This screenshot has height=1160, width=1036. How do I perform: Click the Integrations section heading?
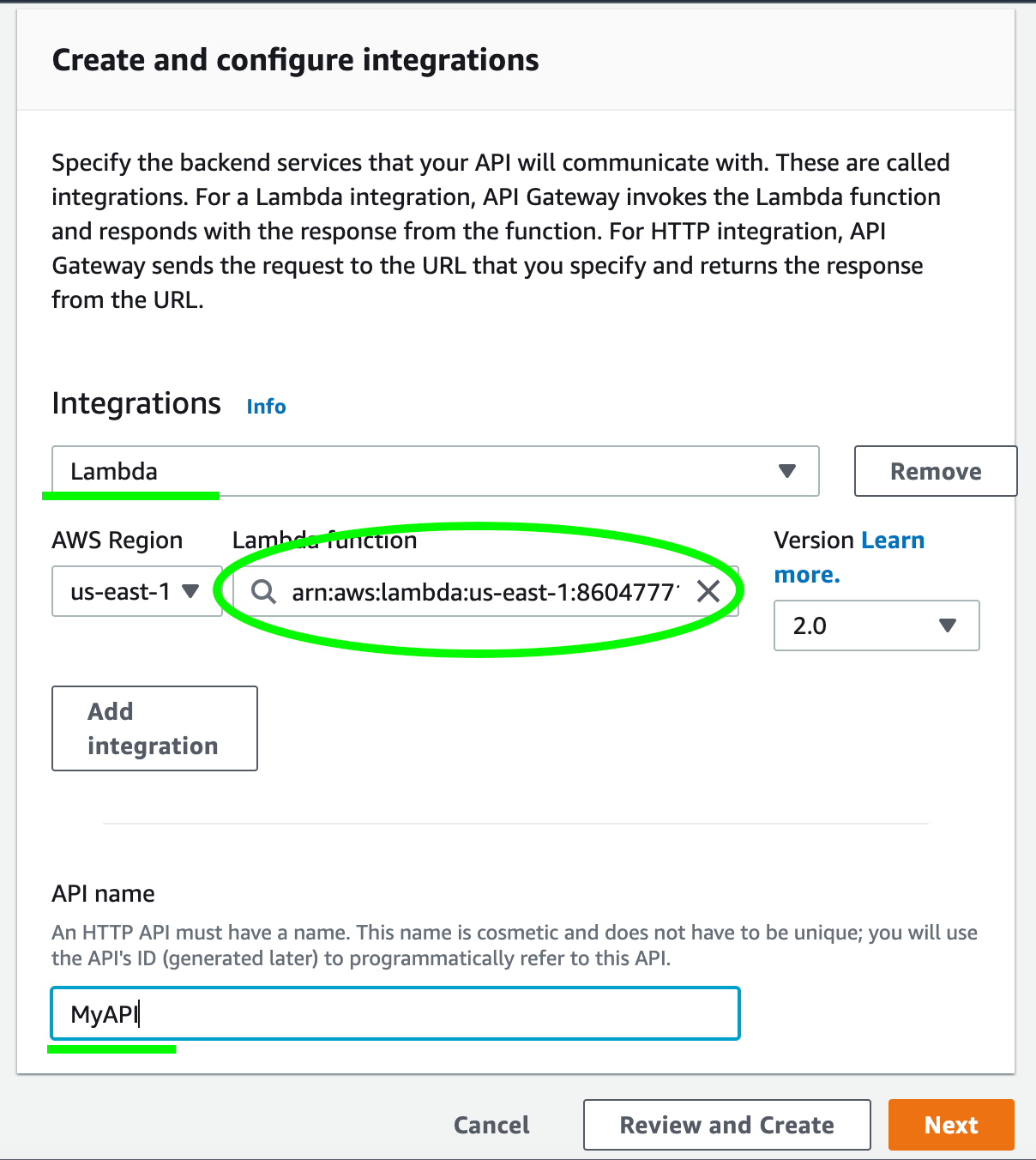click(136, 403)
